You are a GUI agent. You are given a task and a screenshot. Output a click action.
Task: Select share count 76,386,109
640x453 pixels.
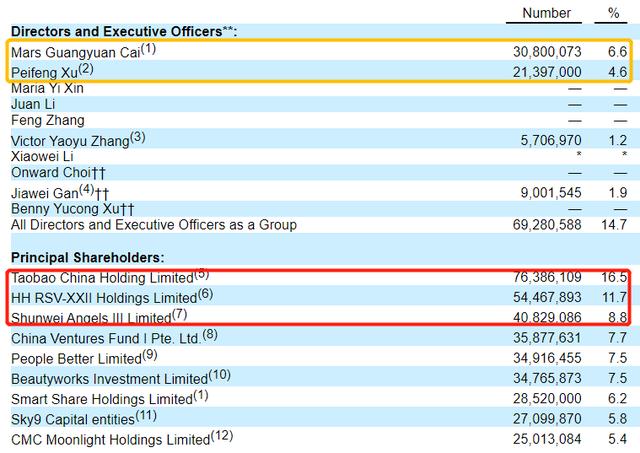pos(547,278)
